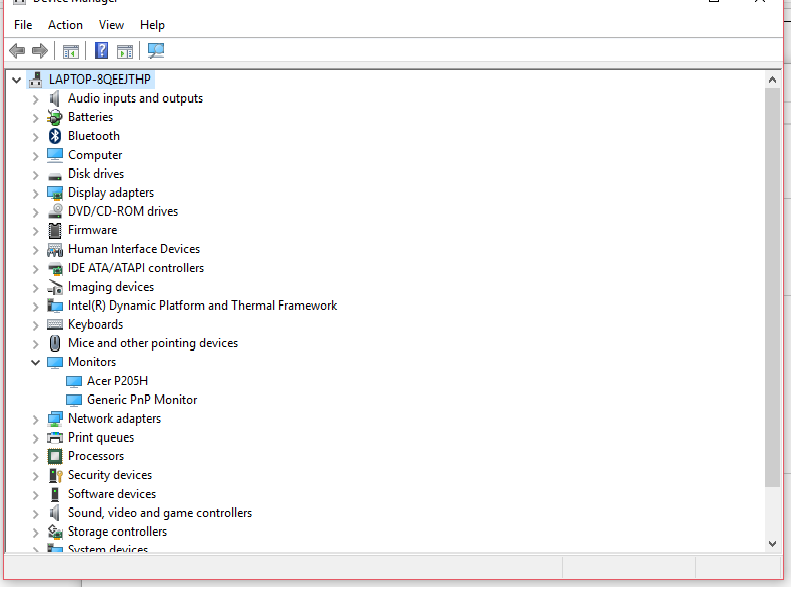Select the Security devices label
The width and height of the screenshot is (791, 589).
110,475
